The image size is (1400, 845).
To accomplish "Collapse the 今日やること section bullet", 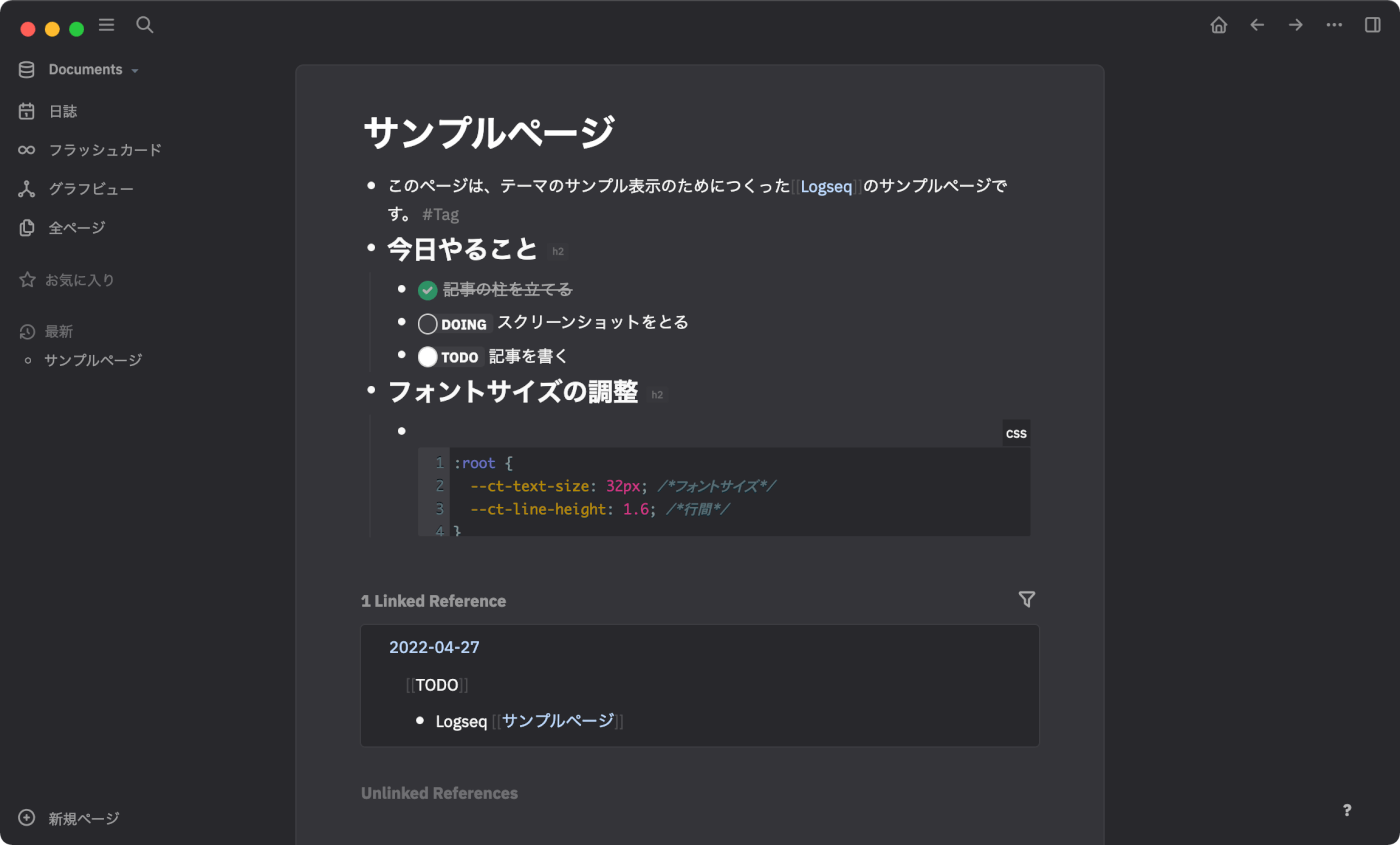I will (370, 248).
